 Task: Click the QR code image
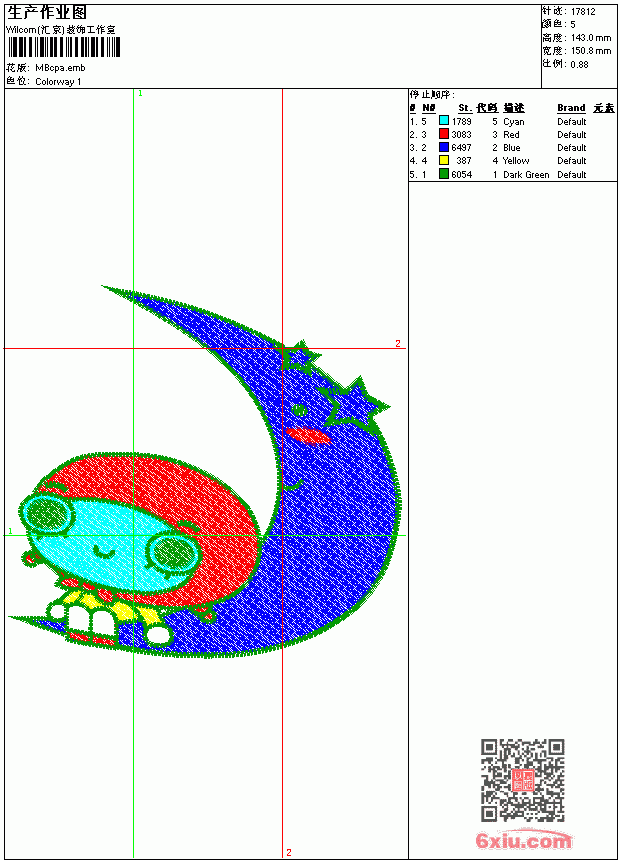[523, 780]
